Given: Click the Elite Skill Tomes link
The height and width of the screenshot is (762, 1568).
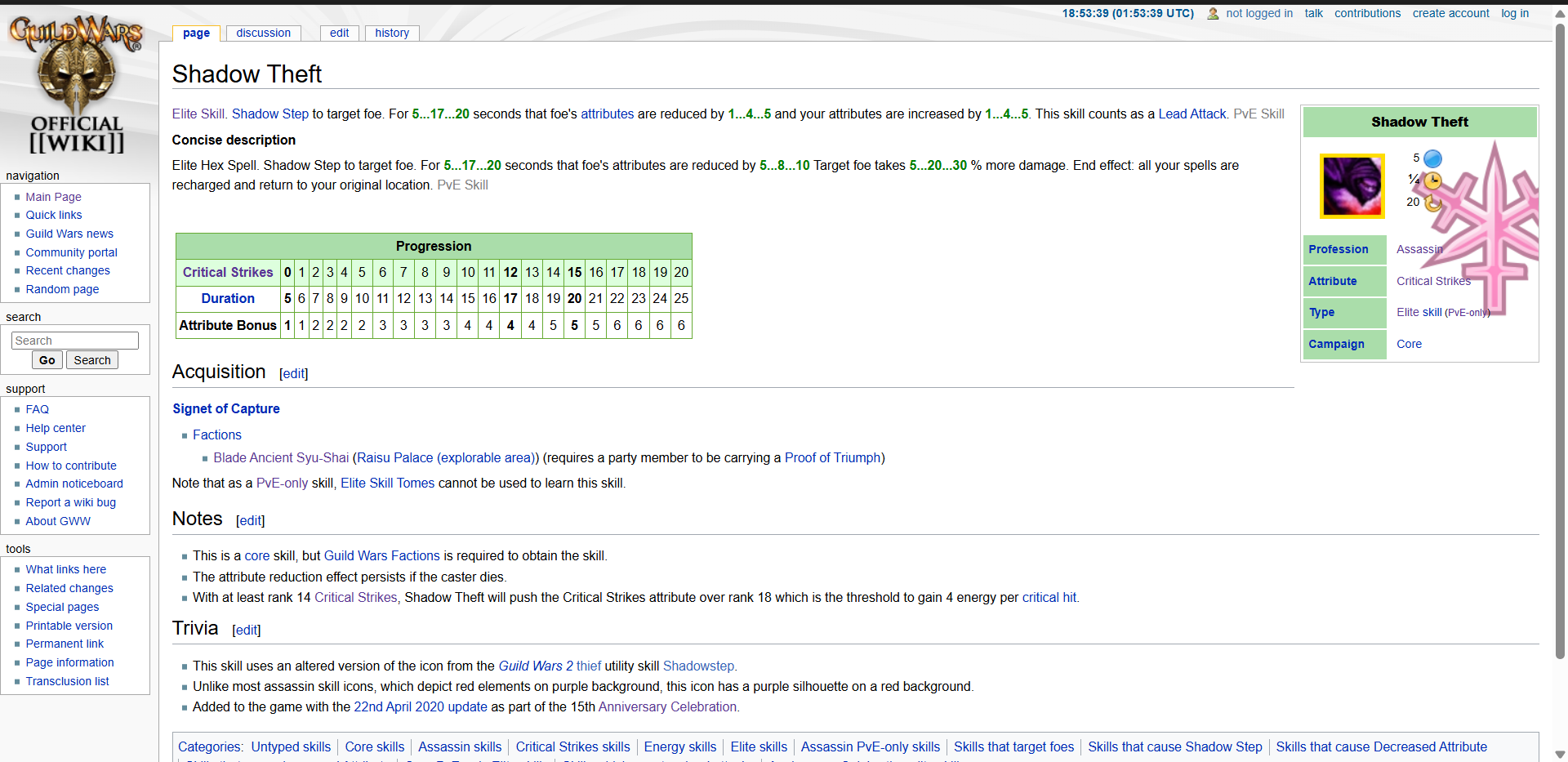Looking at the screenshot, I should click(388, 483).
